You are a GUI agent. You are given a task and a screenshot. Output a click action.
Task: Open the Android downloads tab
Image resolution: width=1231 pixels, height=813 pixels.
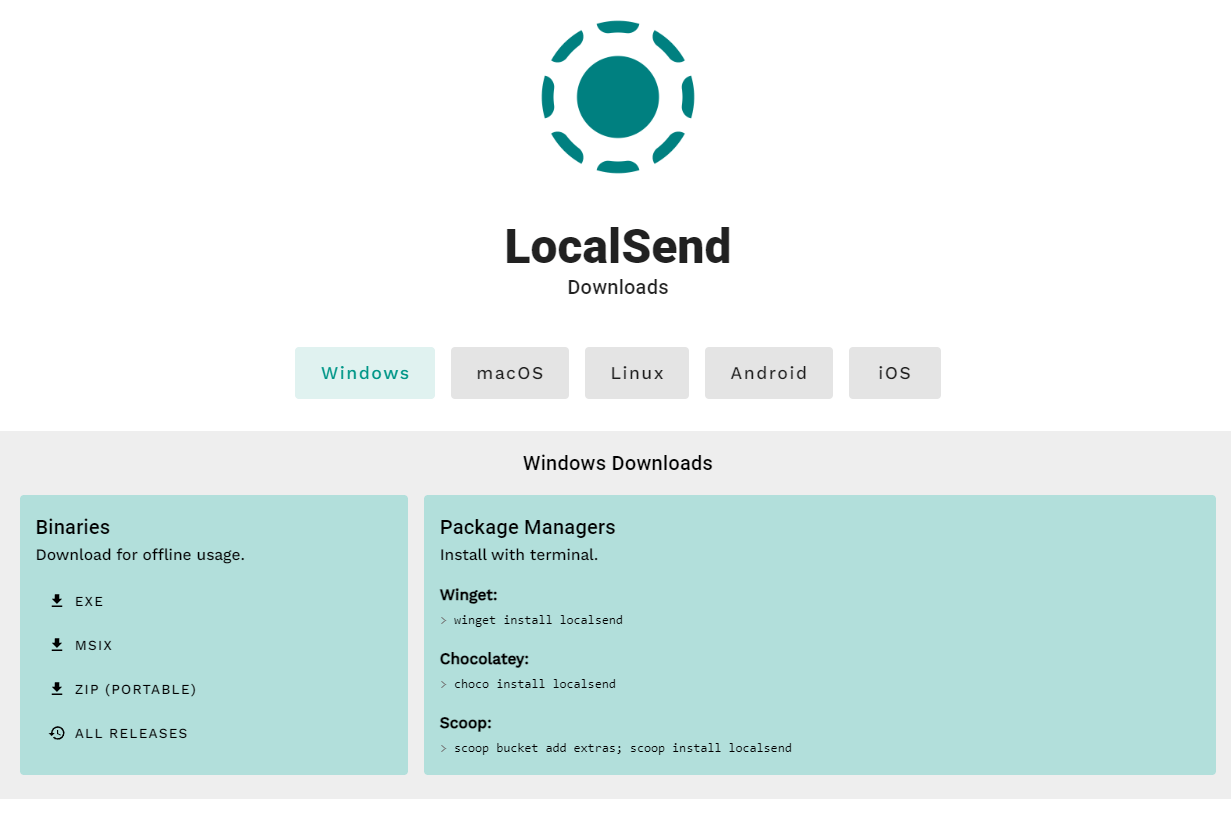(x=769, y=373)
